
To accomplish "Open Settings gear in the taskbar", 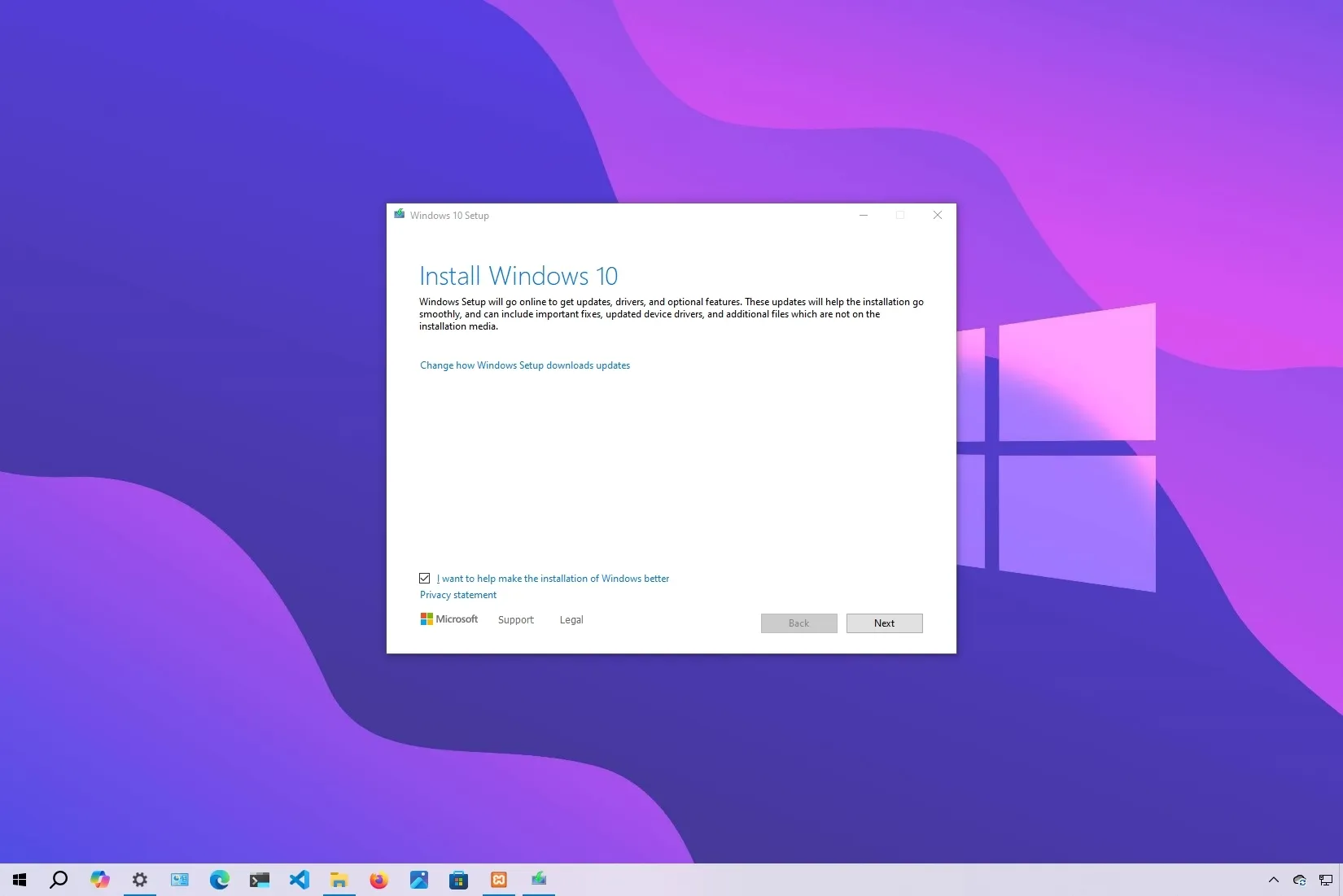I will [140, 880].
